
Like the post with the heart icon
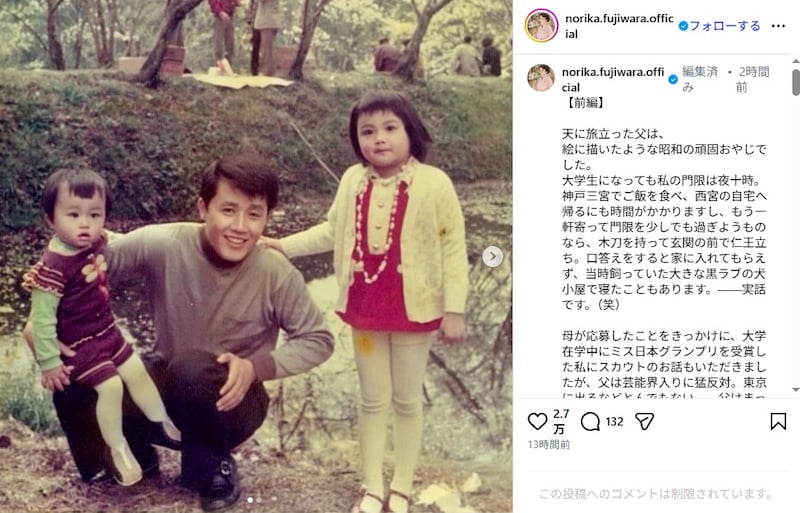(537, 422)
